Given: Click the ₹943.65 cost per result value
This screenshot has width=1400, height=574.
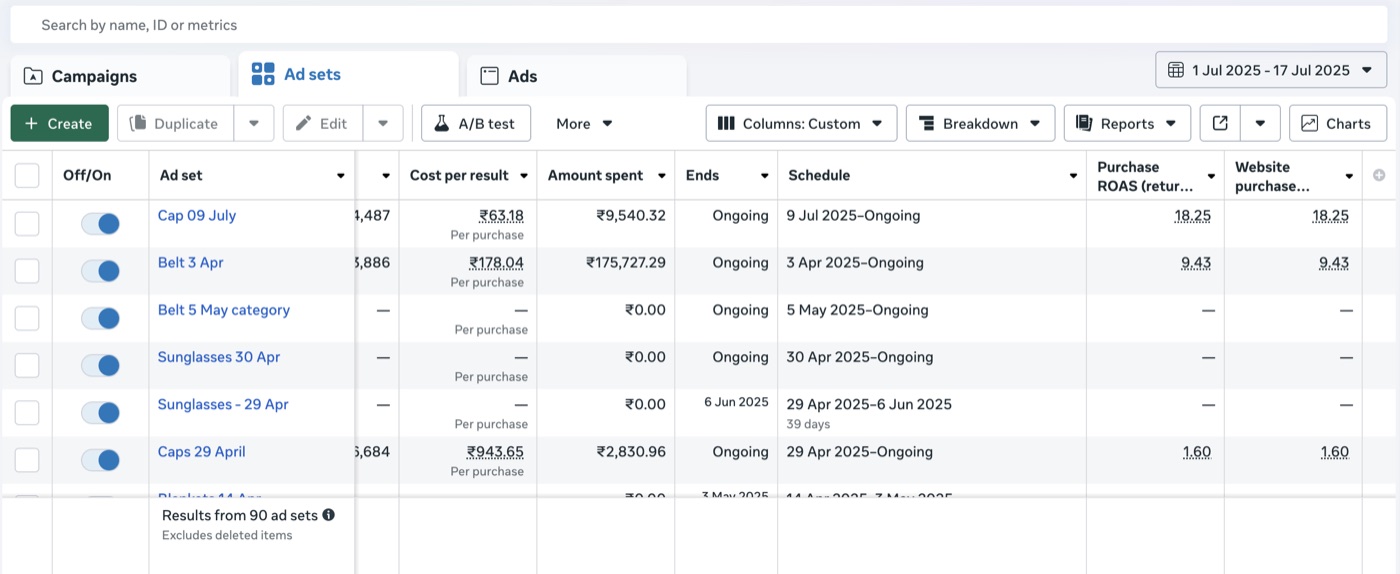Looking at the screenshot, I should tap(495, 451).
